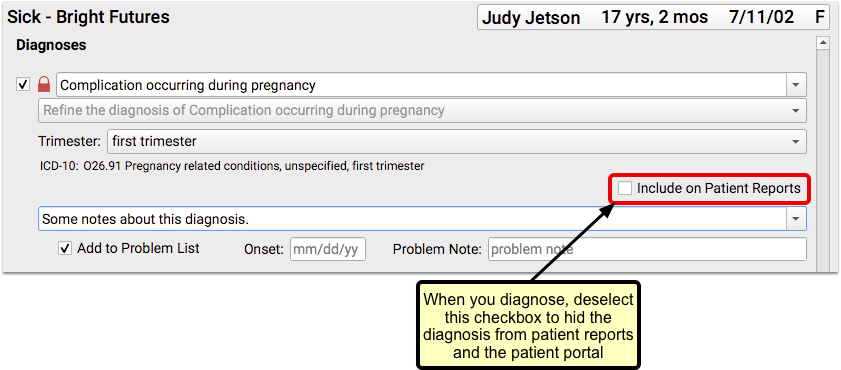Expand the Refine the diagnosis dropdown arrow
This screenshot has width=841, height=370.
(796, 110)
